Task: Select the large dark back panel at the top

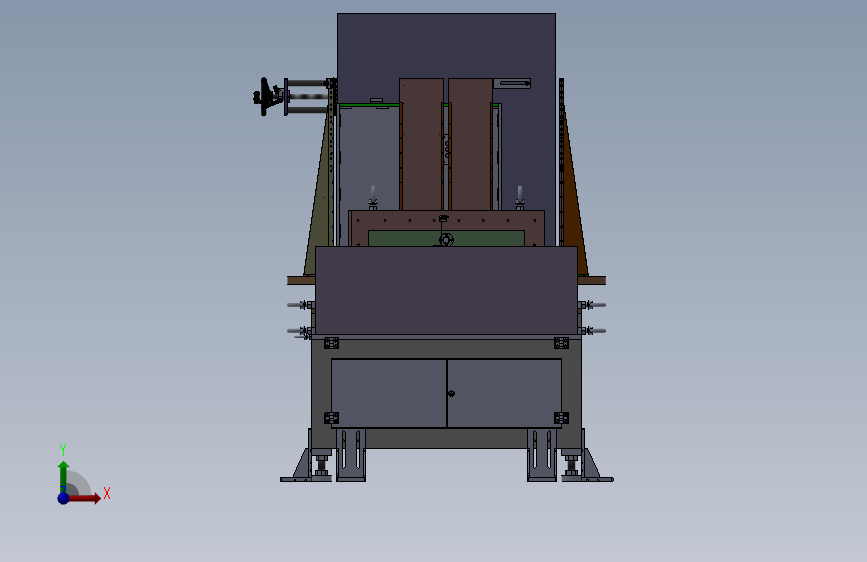Action: (x=446, y=47)
